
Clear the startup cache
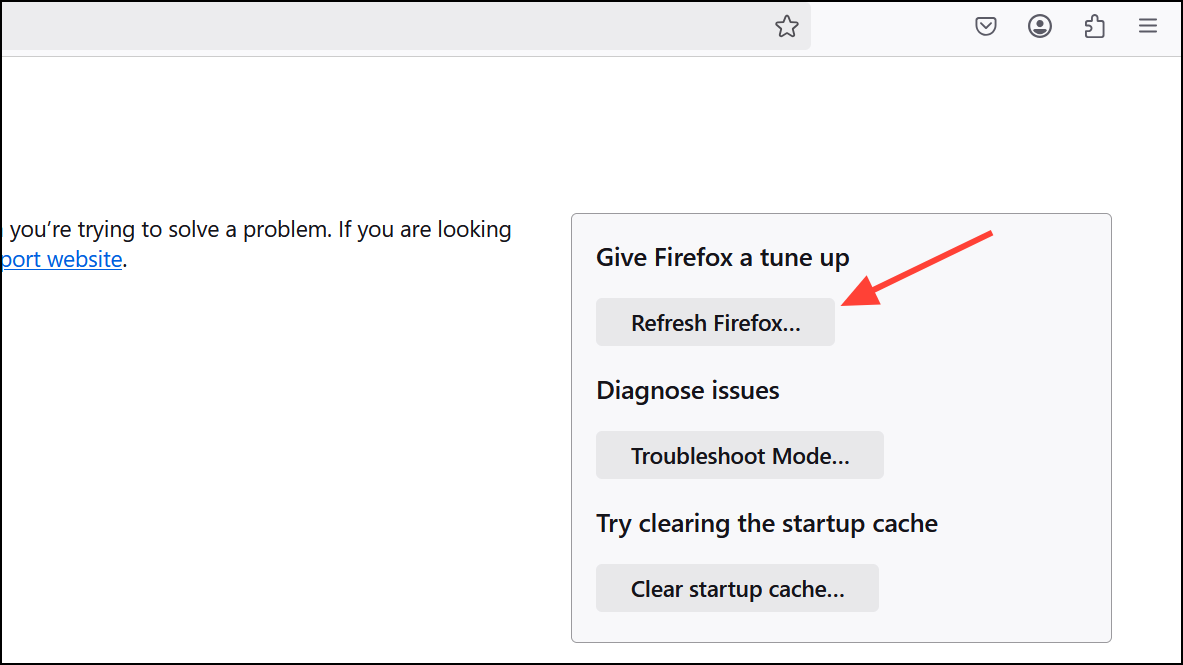pyautogui.click(x=737, y=588)
